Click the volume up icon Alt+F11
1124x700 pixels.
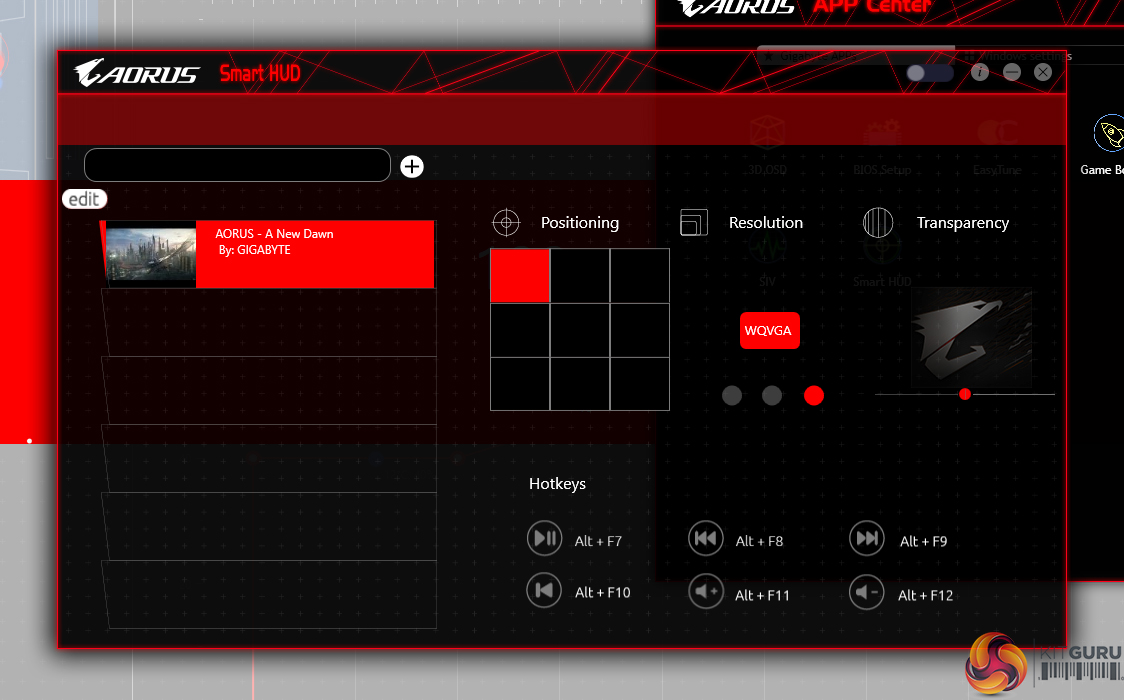[x=706, y=591]
